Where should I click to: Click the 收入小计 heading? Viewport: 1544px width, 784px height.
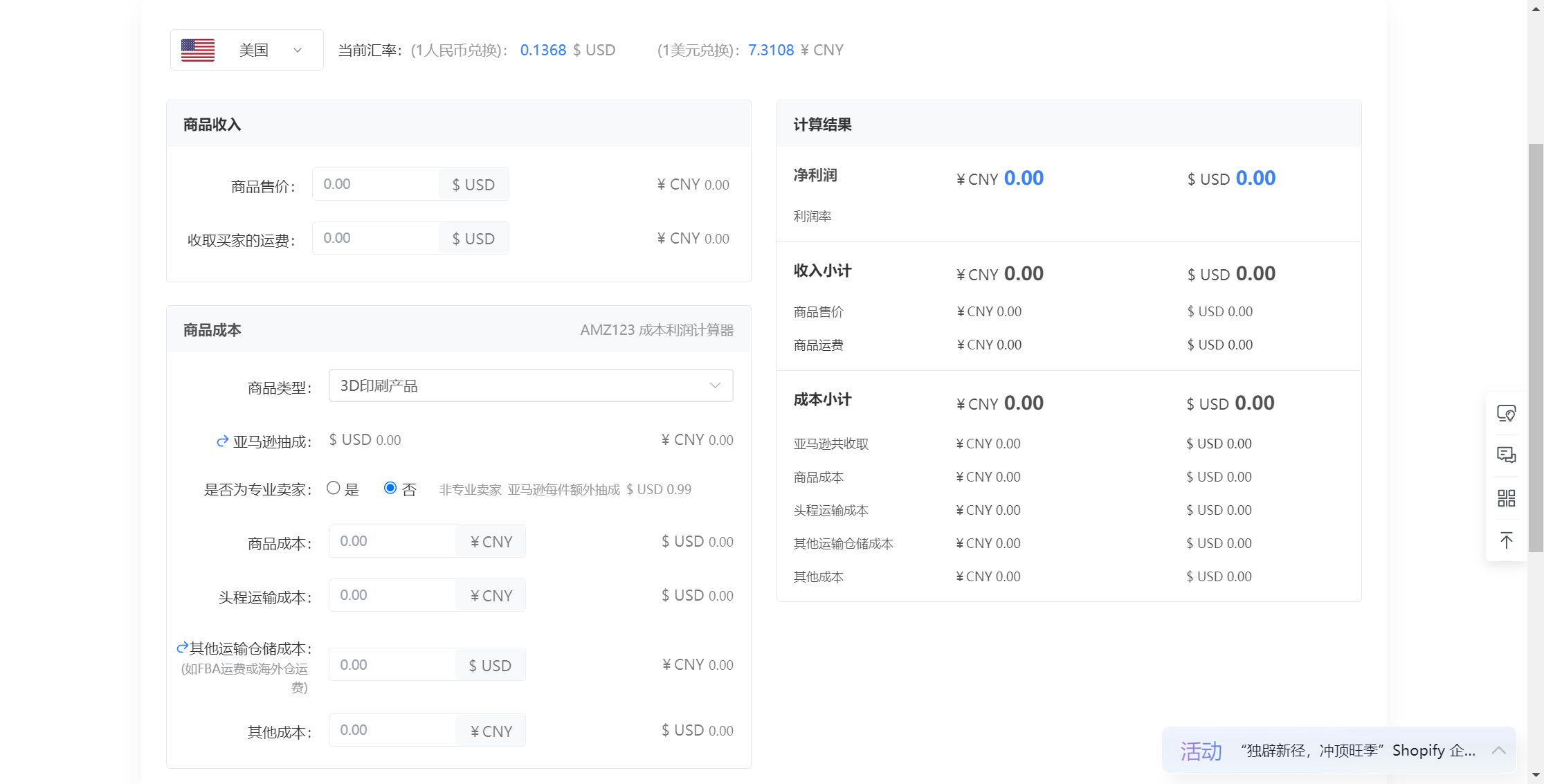822,271
